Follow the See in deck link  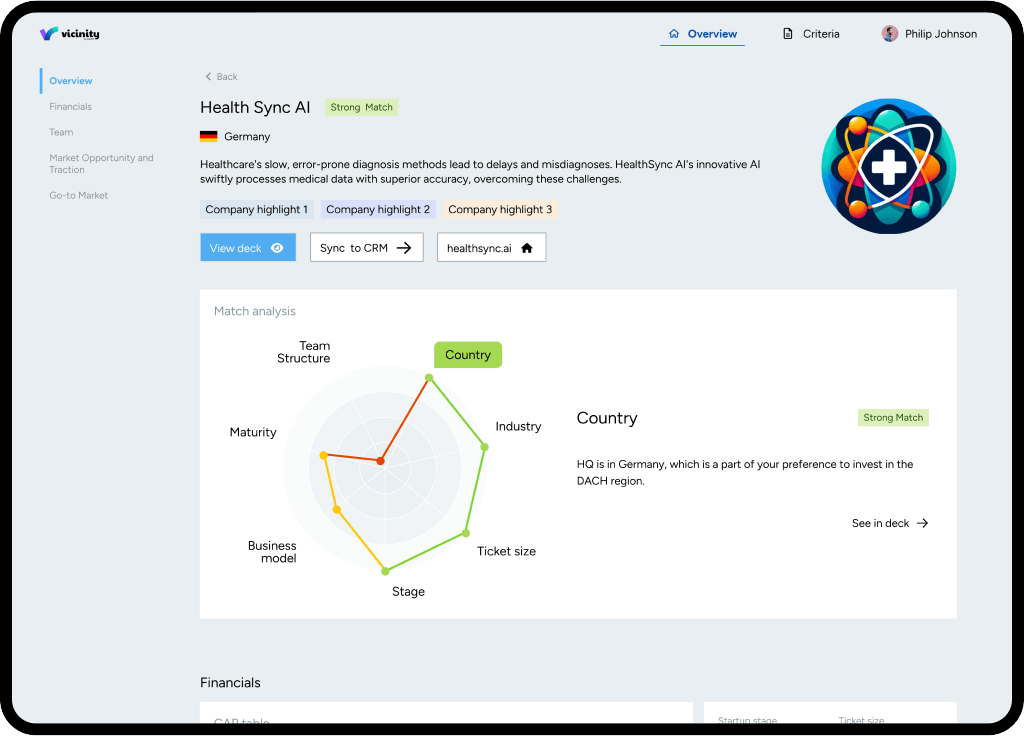pyautogui.click(x=889, y=523)
